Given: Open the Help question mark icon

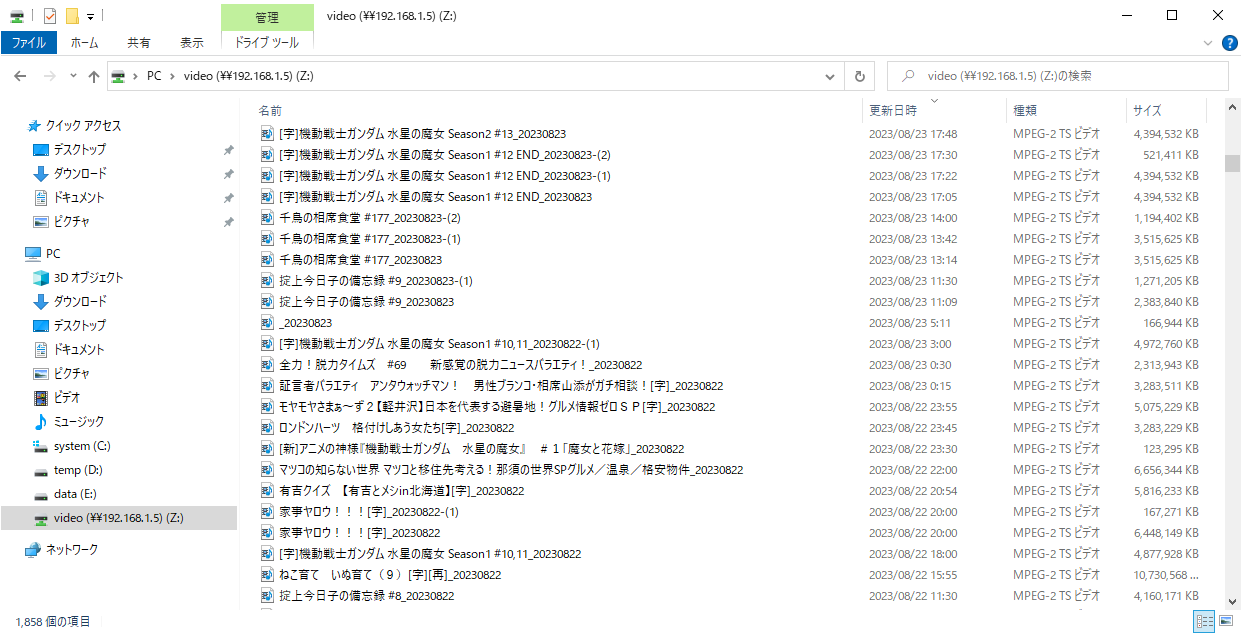Looking at the screenshot, I should [x=1231, y=42].
